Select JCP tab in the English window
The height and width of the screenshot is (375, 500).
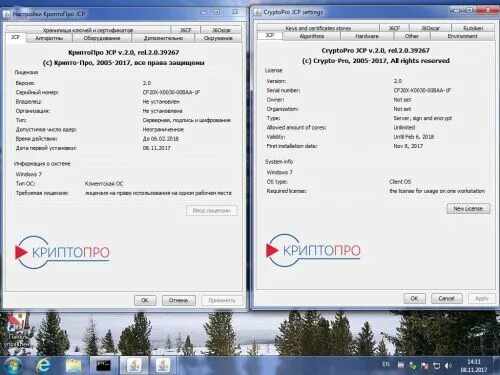point(270,35)
